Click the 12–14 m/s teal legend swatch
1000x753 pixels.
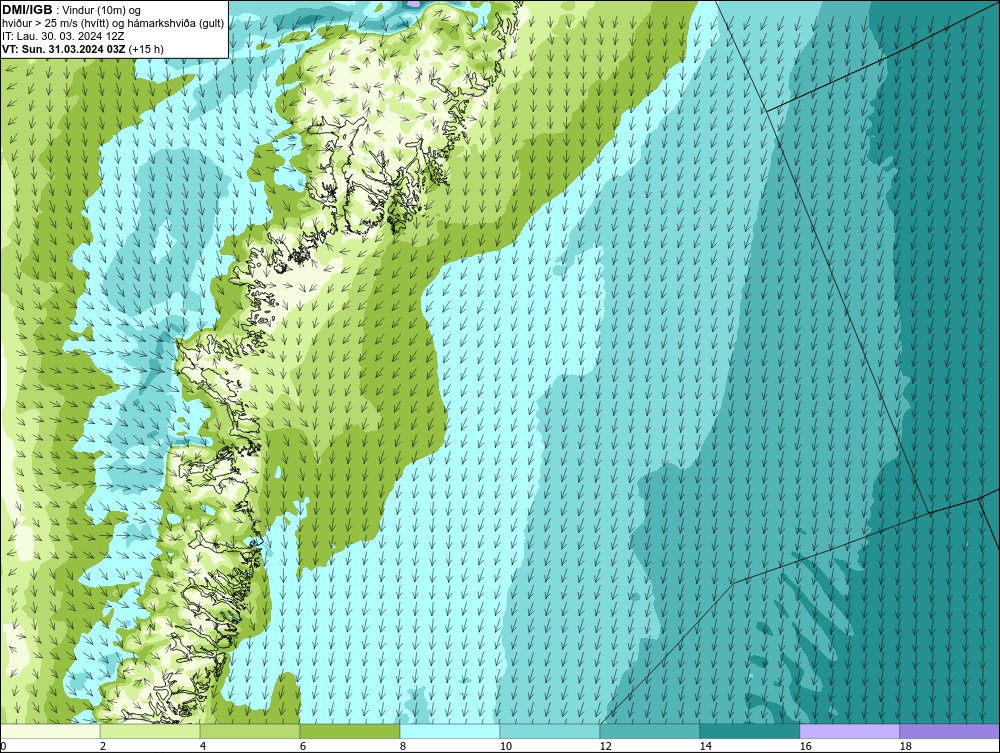650,731
